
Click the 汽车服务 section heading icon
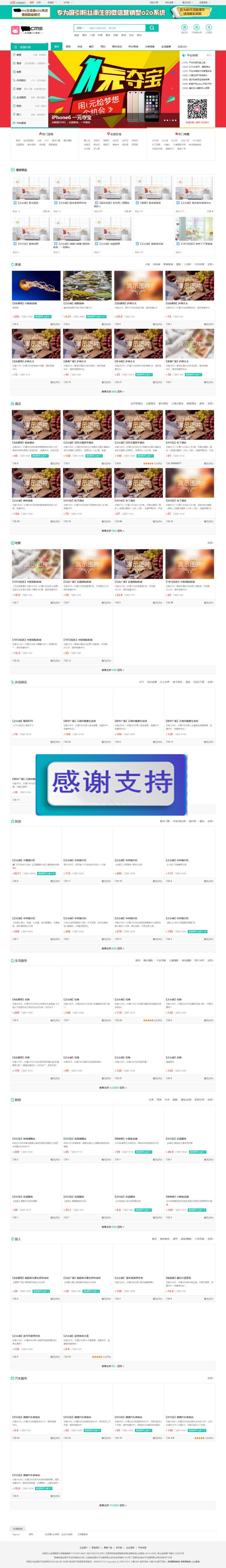13,1378
